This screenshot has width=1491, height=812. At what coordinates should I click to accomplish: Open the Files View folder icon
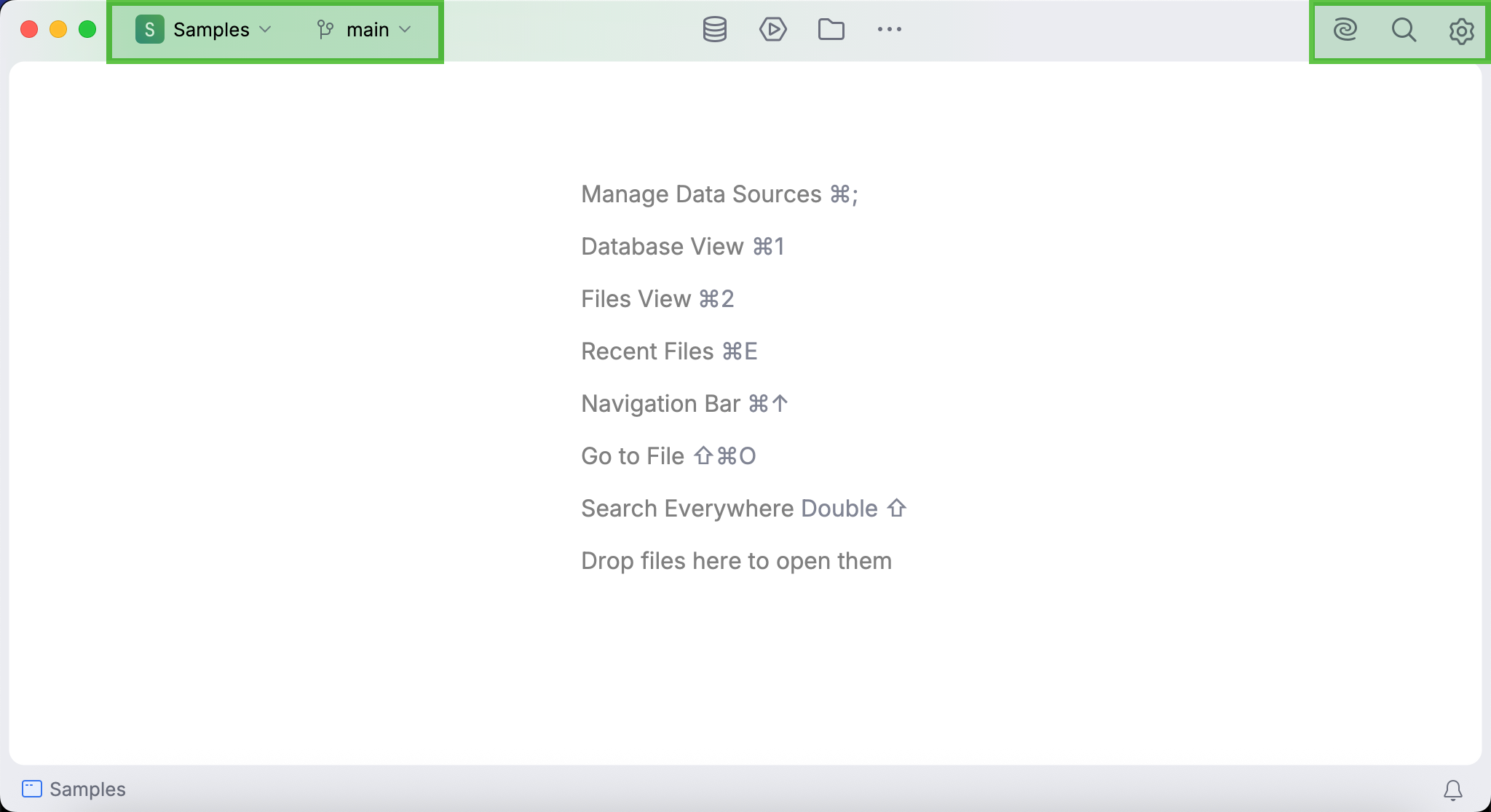832,30
